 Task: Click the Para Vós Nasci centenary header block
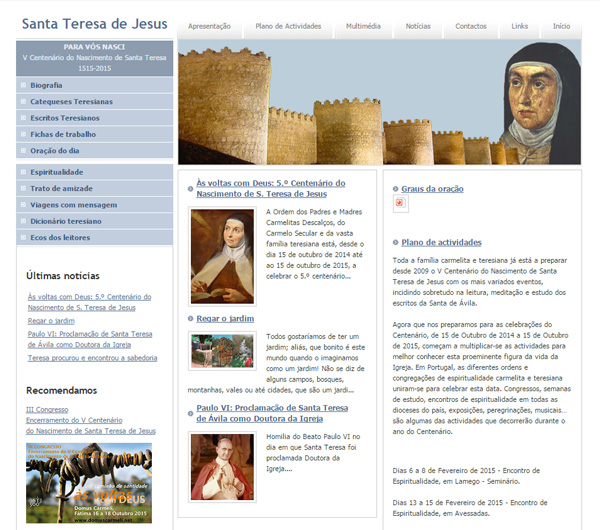coord(95,58)
